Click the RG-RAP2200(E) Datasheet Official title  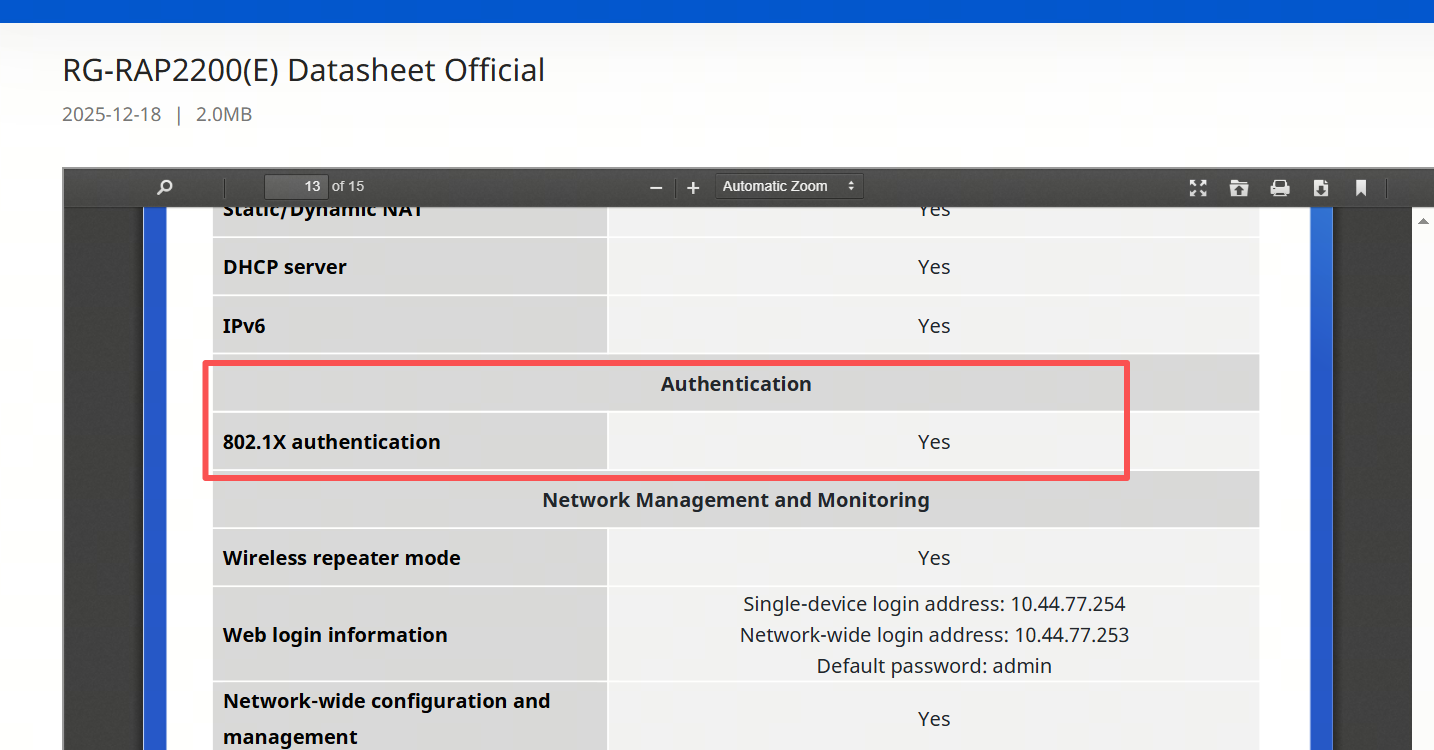[303, 70]
